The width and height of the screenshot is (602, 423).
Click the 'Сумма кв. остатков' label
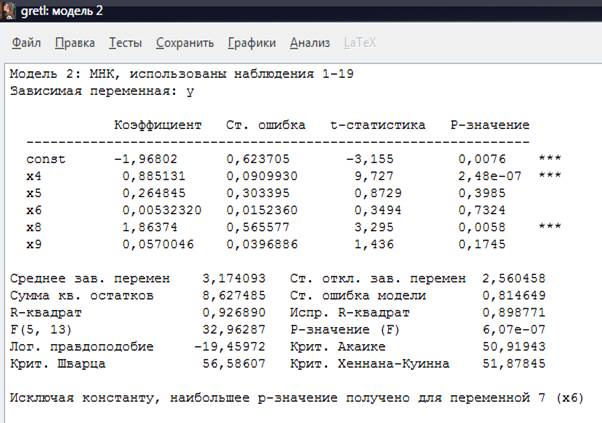(82, 296)
